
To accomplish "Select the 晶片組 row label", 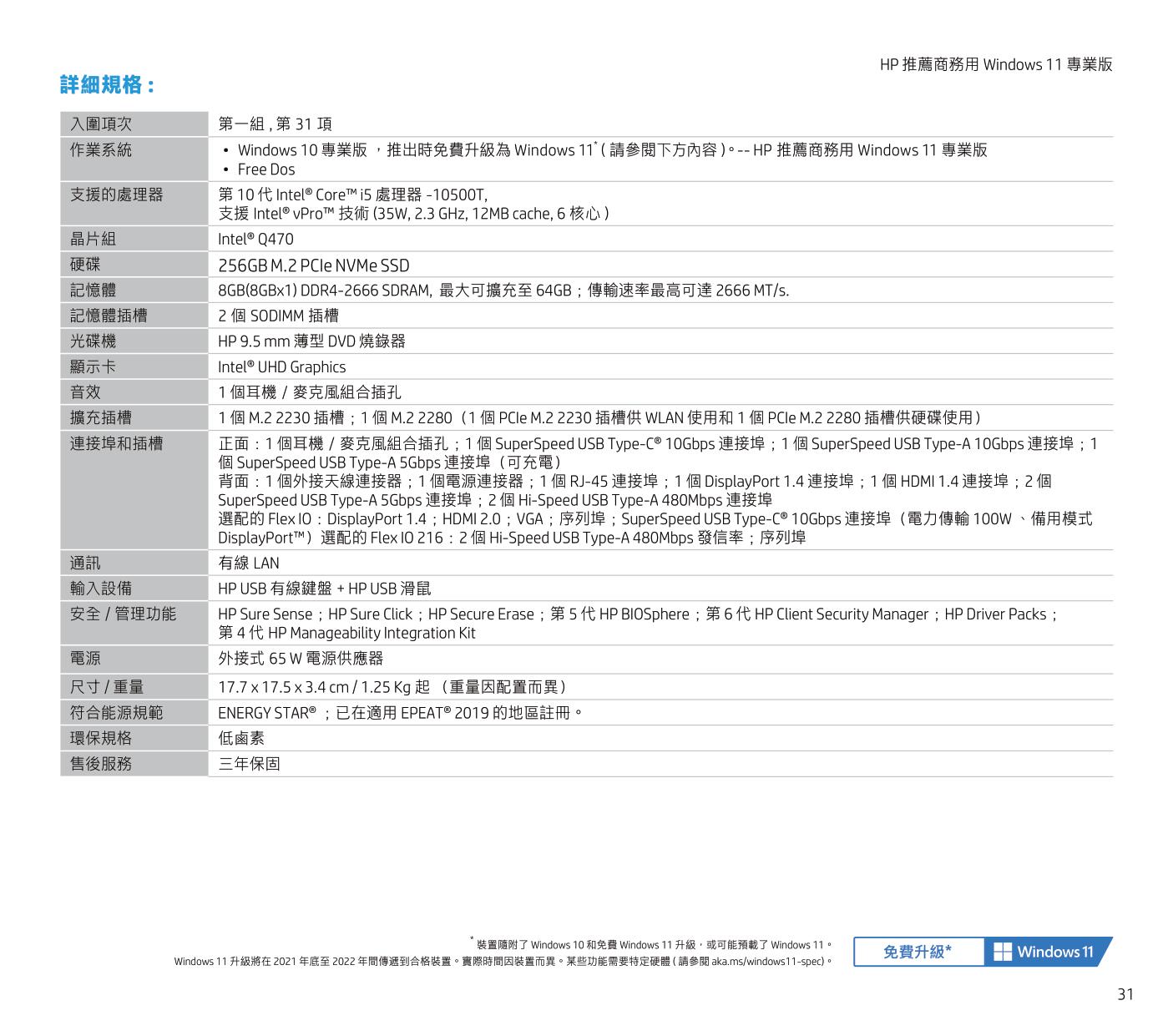I will point(94,239).
